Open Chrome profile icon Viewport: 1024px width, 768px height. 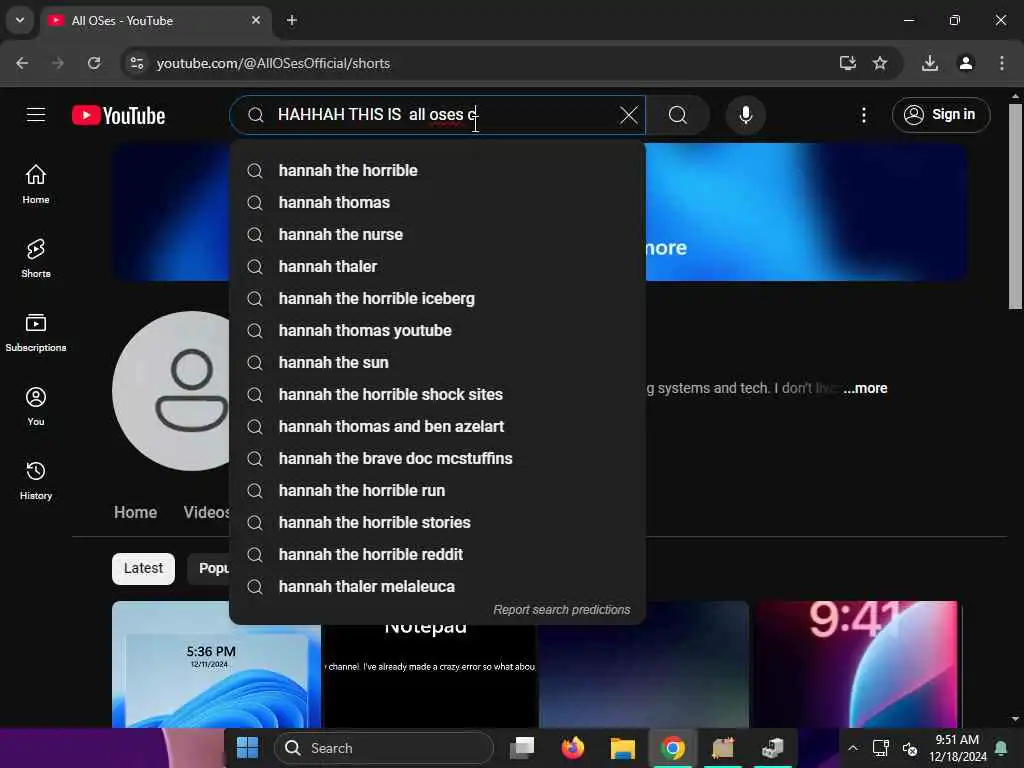[x=966, y=63]
